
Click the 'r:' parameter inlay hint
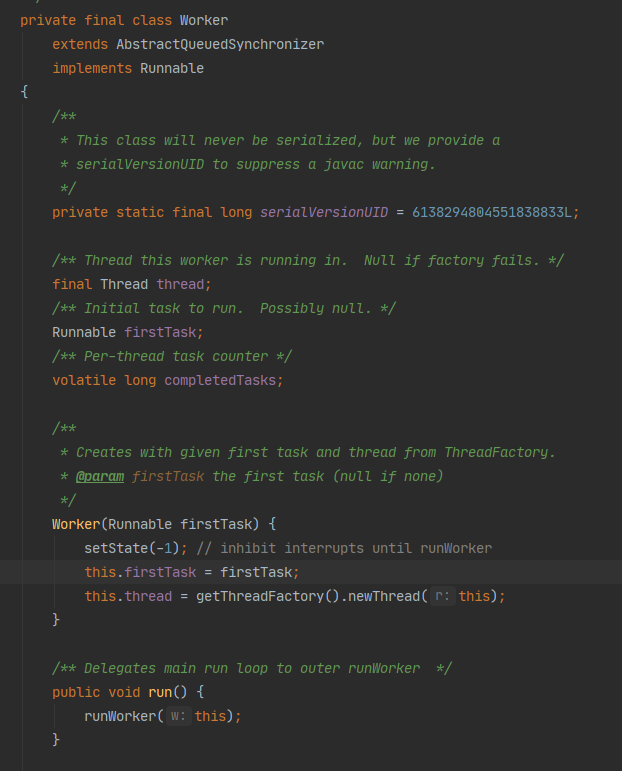[x=442, y=596]
